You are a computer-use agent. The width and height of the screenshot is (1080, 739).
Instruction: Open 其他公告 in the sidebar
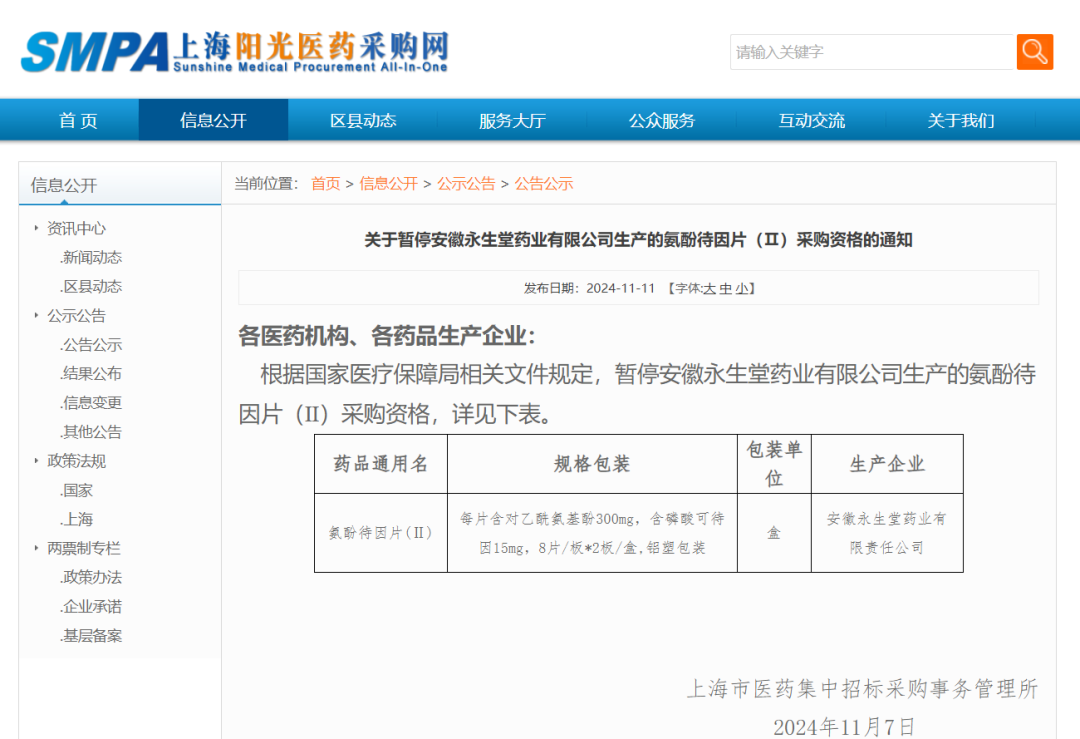pos(91,432)
